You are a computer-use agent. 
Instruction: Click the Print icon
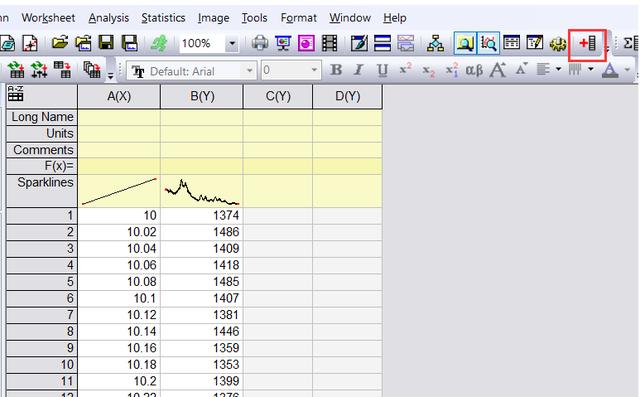(260, 43)
